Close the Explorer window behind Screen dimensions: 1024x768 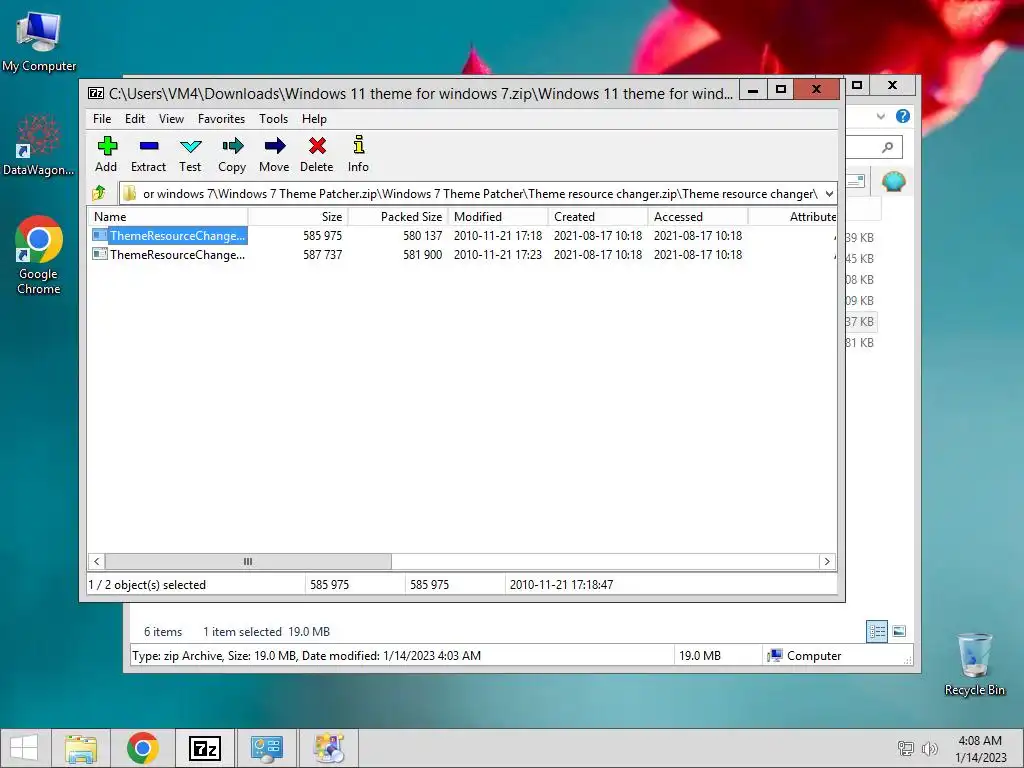click(893, 85)
